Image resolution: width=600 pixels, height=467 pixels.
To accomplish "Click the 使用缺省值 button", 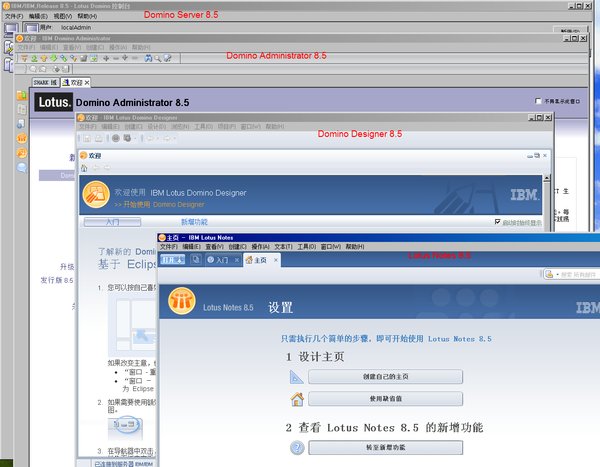I will click(x=386, y=398).
